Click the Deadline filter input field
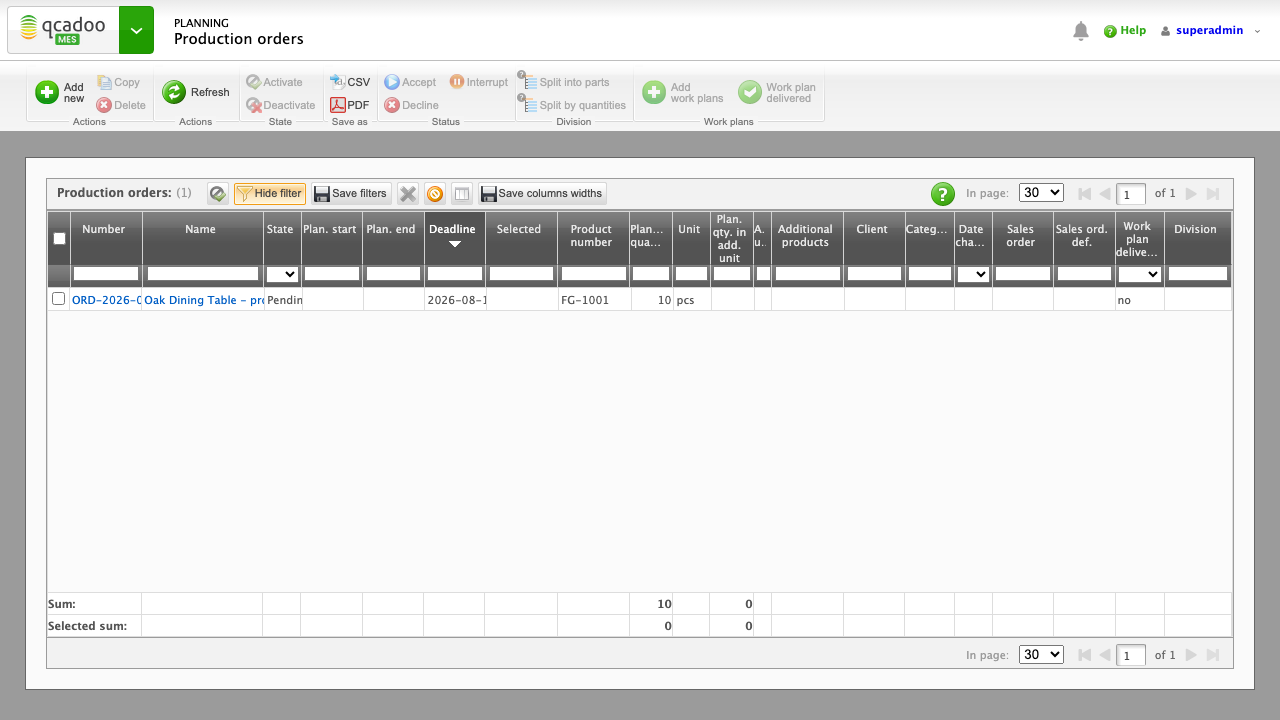The width and height of the screenshot is (1280, 720). pyautogui.click(x=455, y=274)
